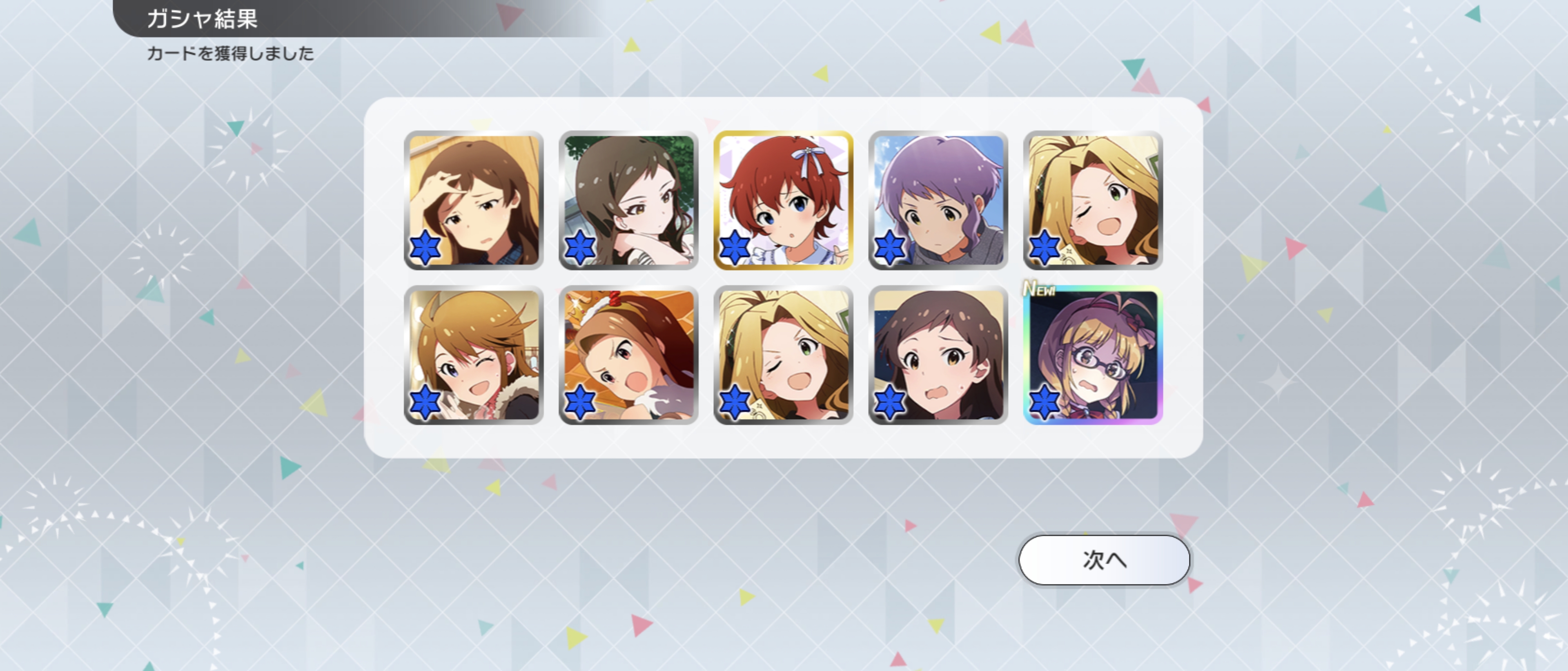Click the blue star icon on glasses girl card

1045,402
